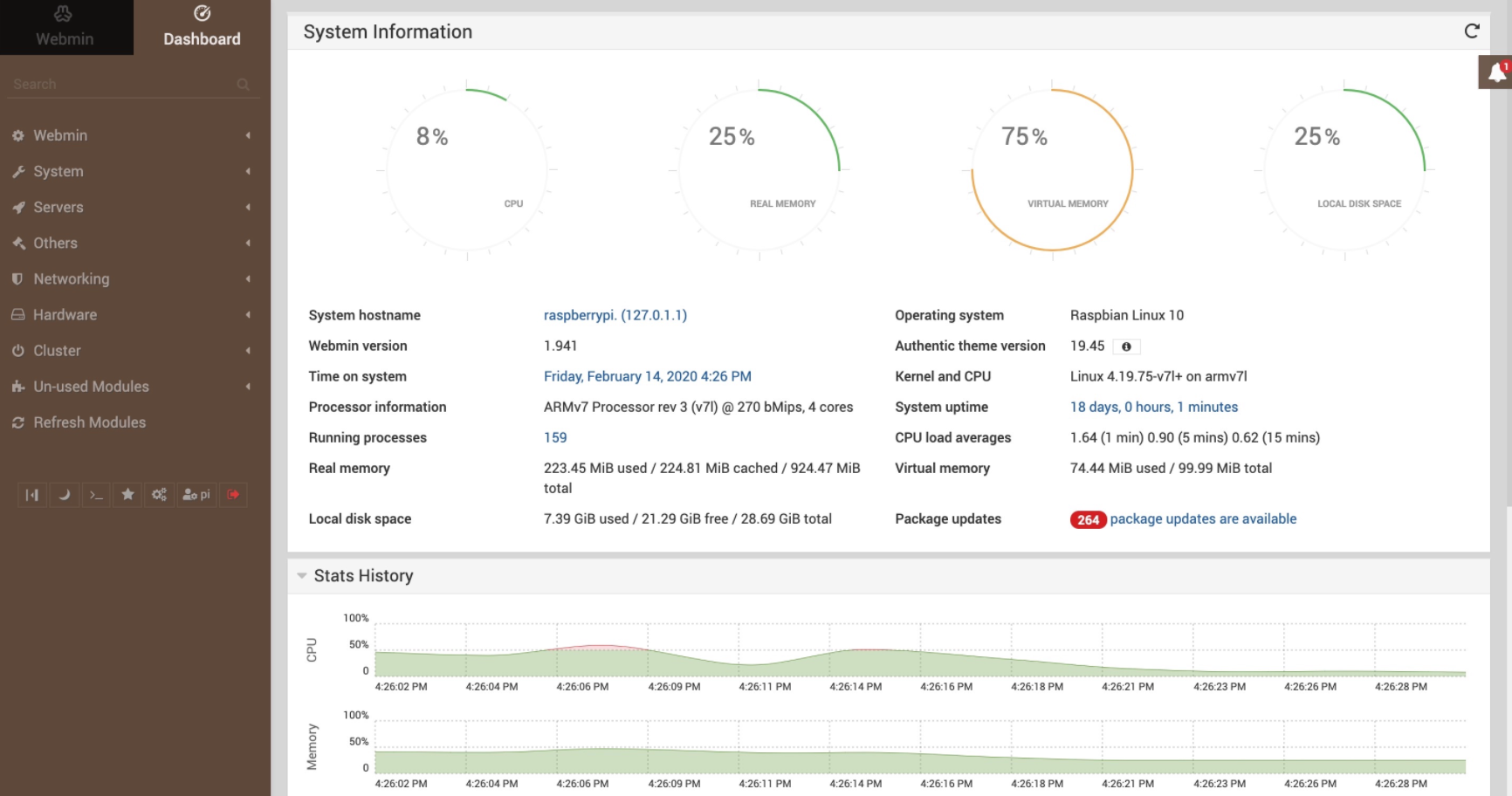Switch to the Dashboard tab

[x=202, y=27]
